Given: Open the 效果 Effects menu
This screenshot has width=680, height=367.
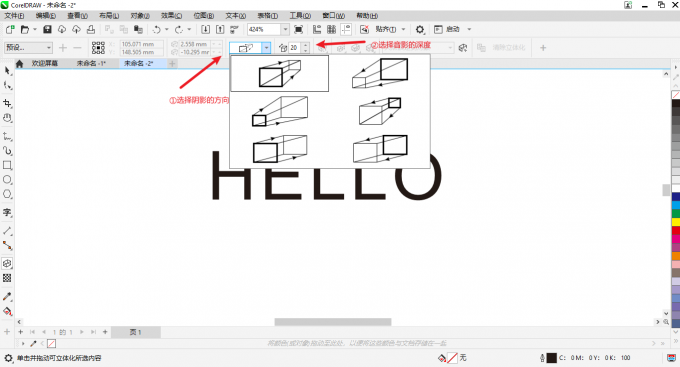Looking at the screenshot, I should pyautogui.click(x=171, y=16).
